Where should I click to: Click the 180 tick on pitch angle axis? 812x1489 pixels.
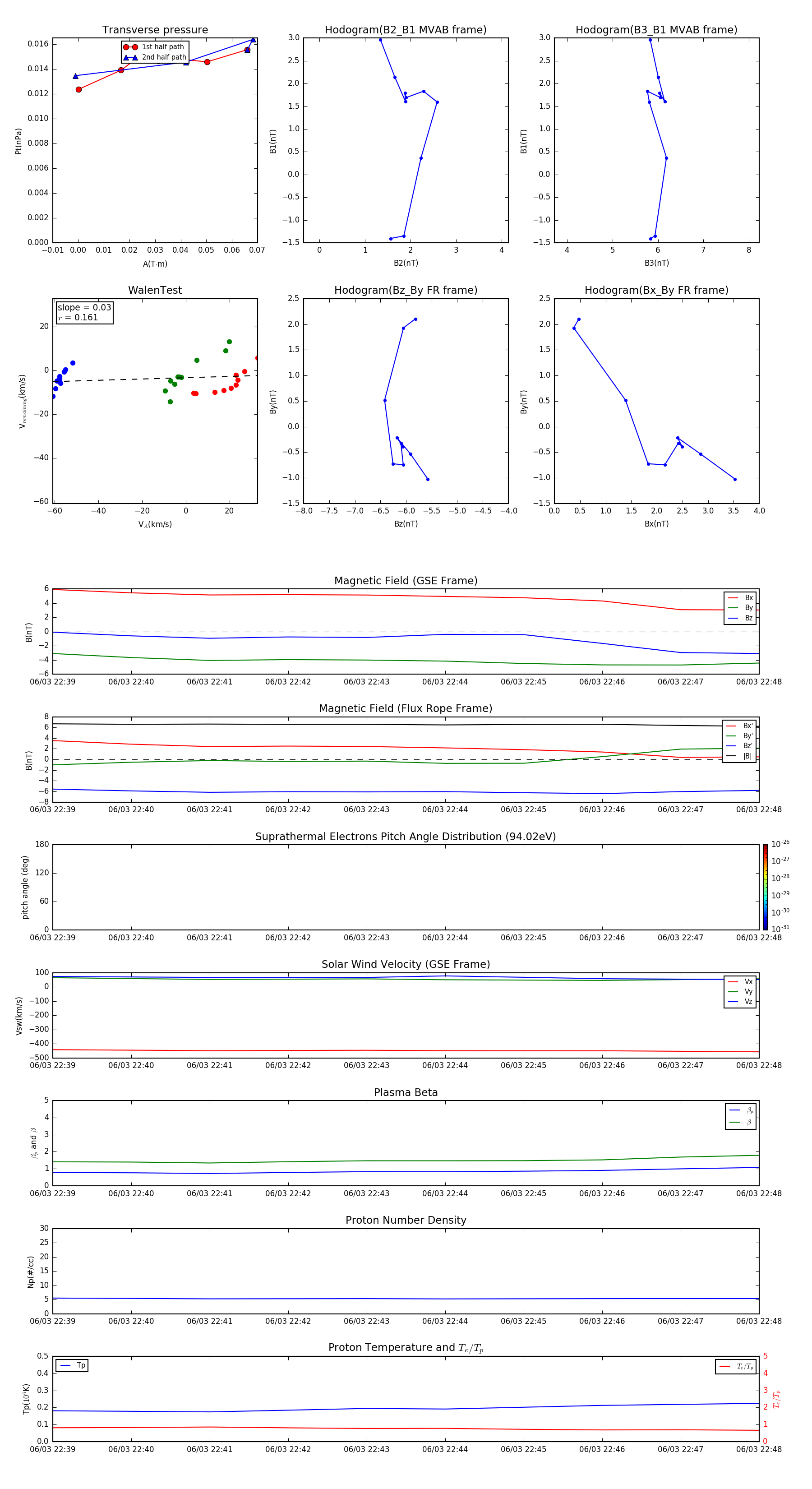[x=42, y=845]
